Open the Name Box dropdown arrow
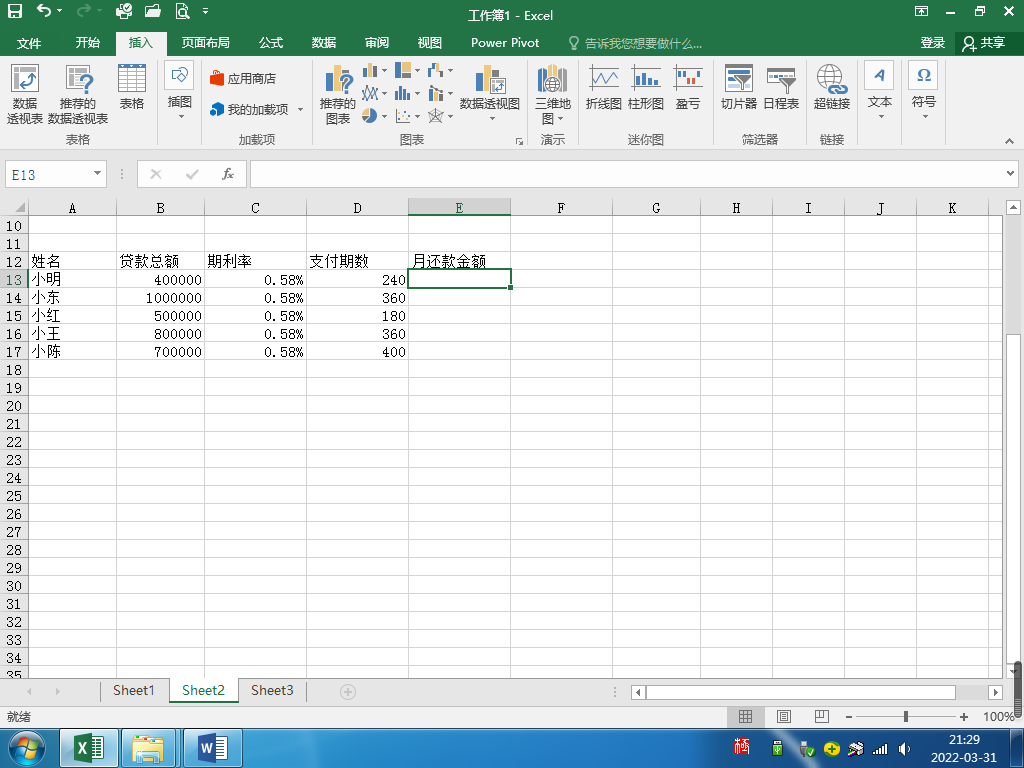This screenshot has height=768, width=1024. [x=97, y=174]
